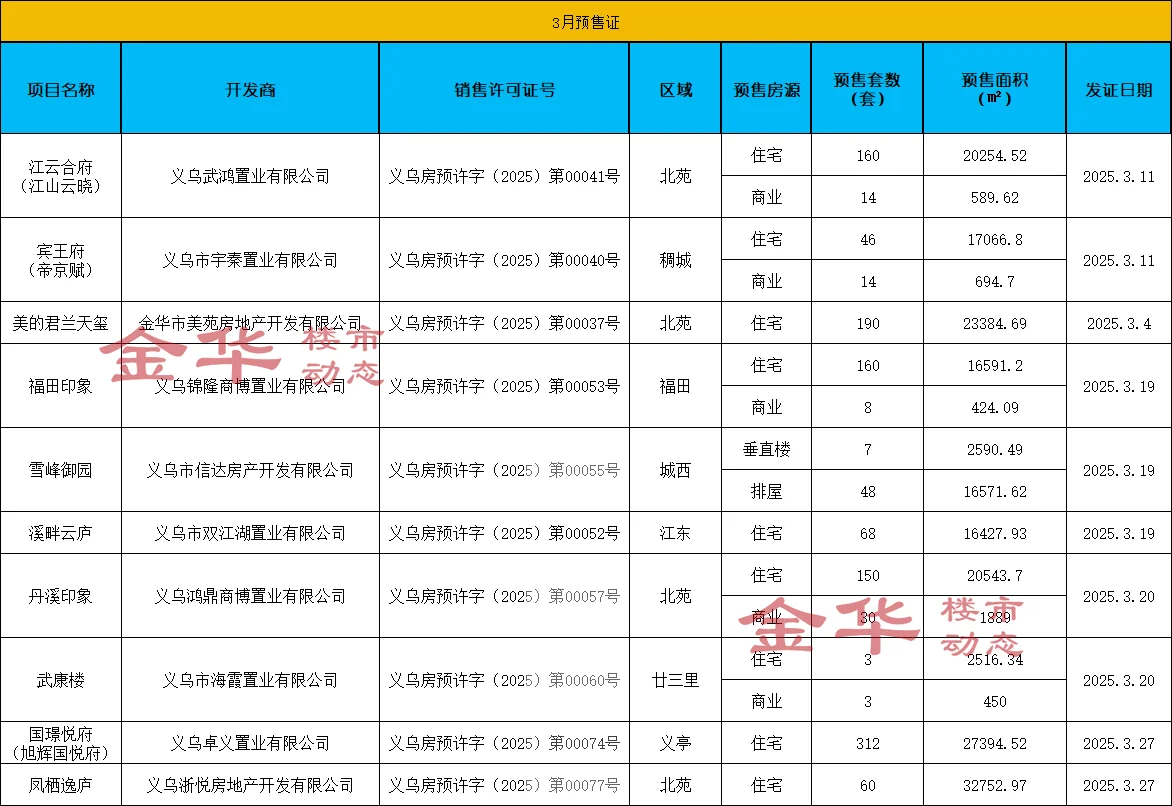The height and width of the screenshot is (806, 1172).
Task: Select the 区域 column header
Action: [676, 89]
